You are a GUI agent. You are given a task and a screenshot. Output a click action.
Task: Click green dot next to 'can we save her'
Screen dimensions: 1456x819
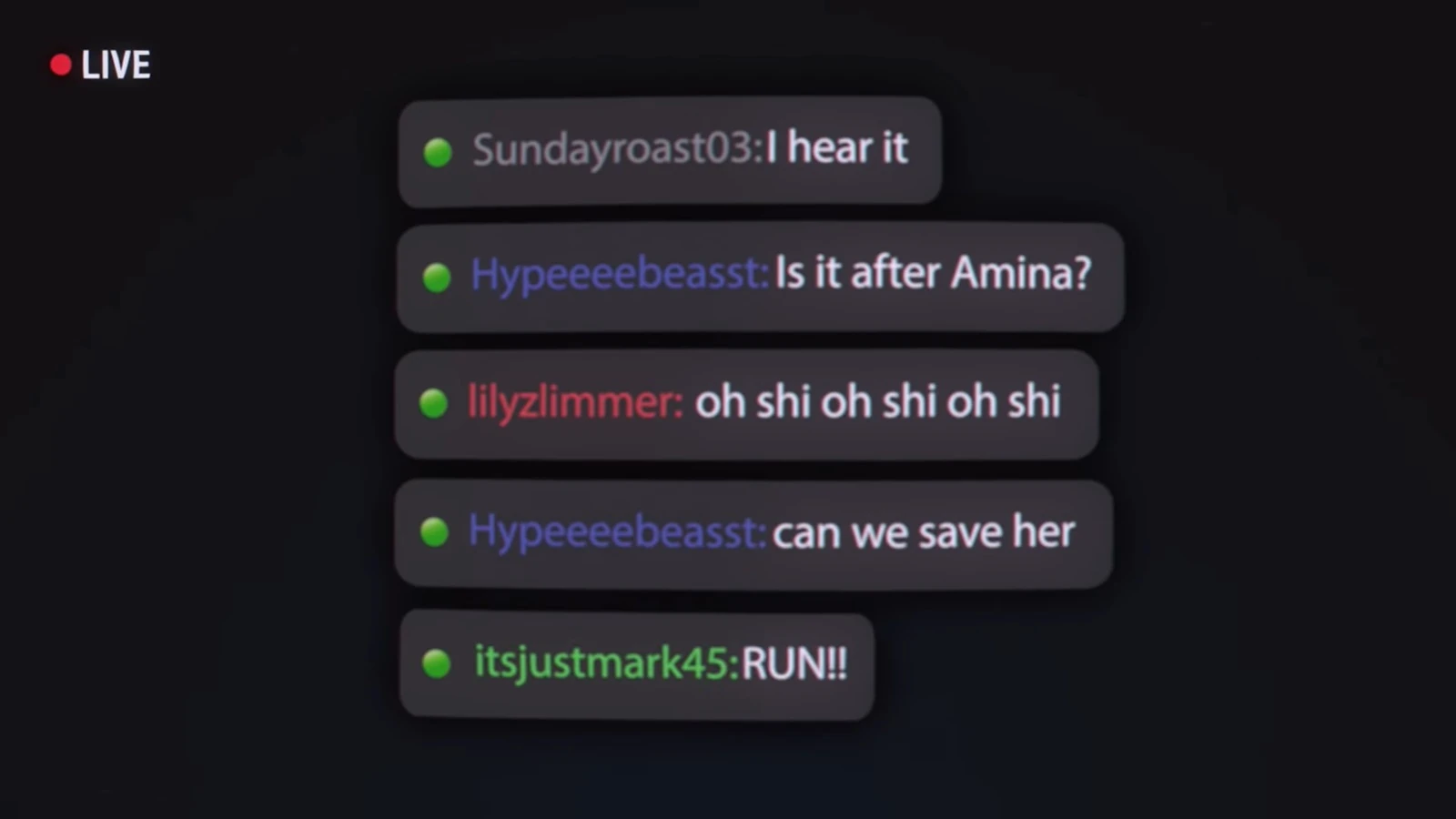434,531
